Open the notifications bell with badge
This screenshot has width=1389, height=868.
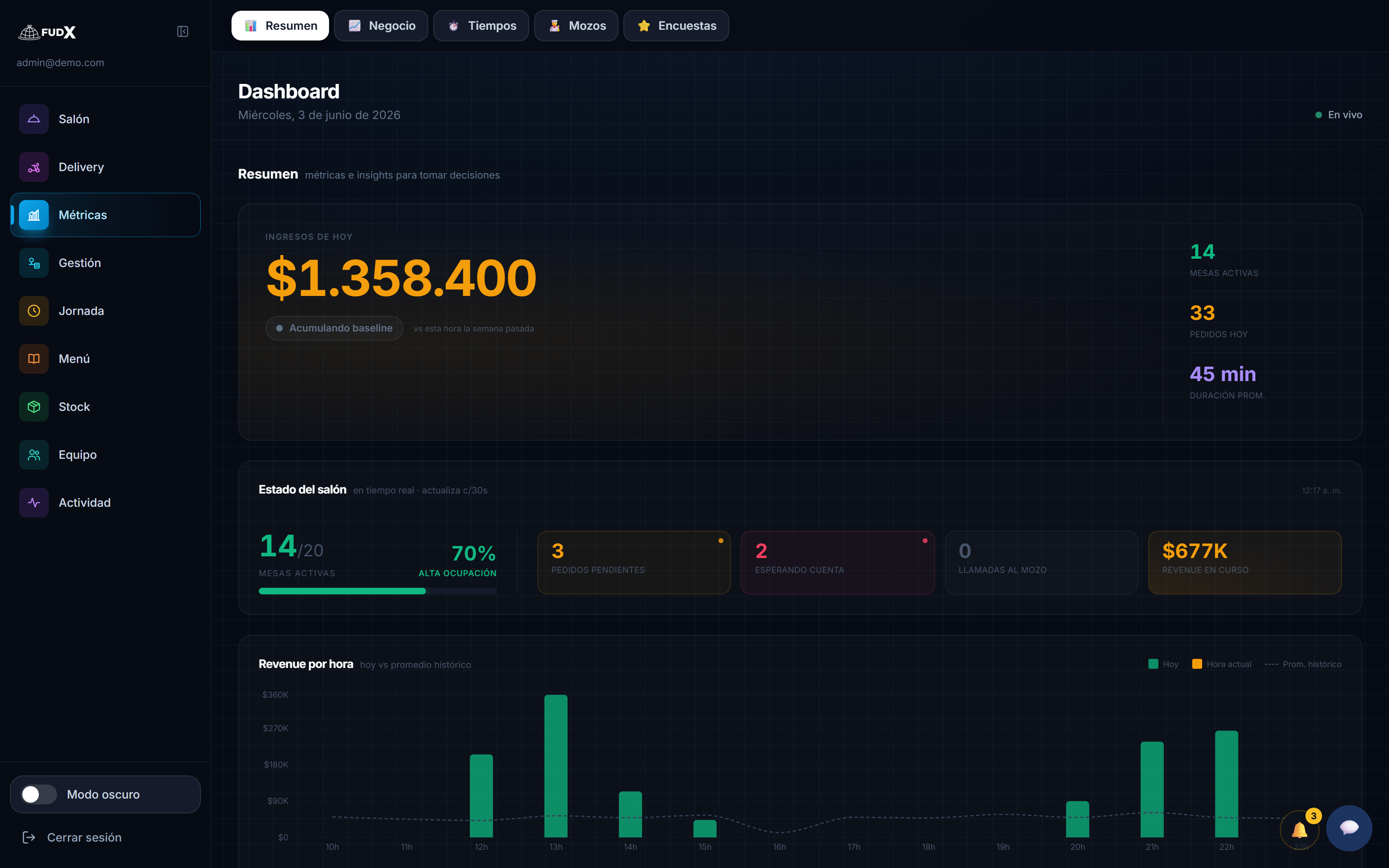click(x=1300, y=830)
